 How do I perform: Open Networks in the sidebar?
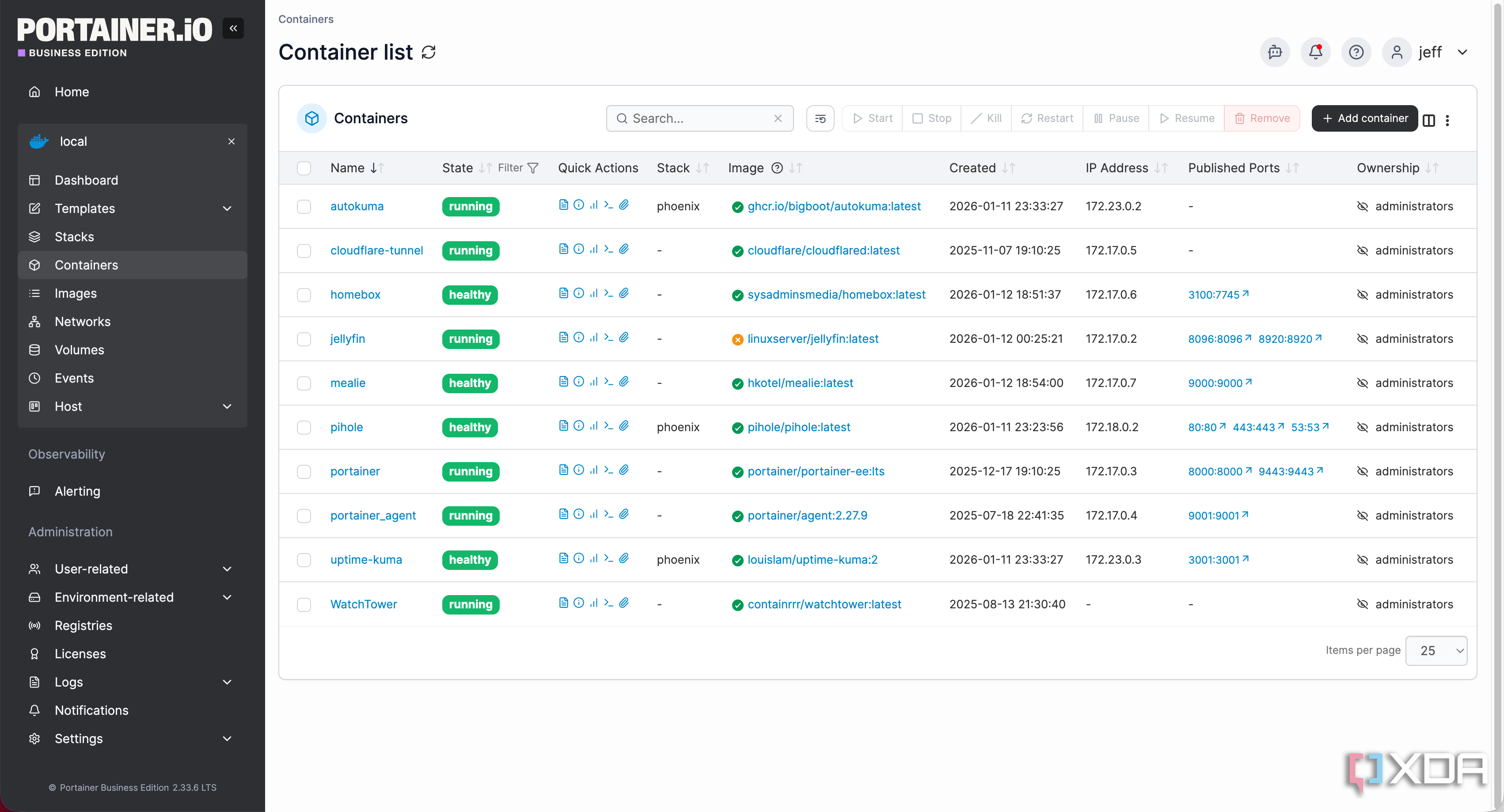pyautogui.click(x=132, y=322)
